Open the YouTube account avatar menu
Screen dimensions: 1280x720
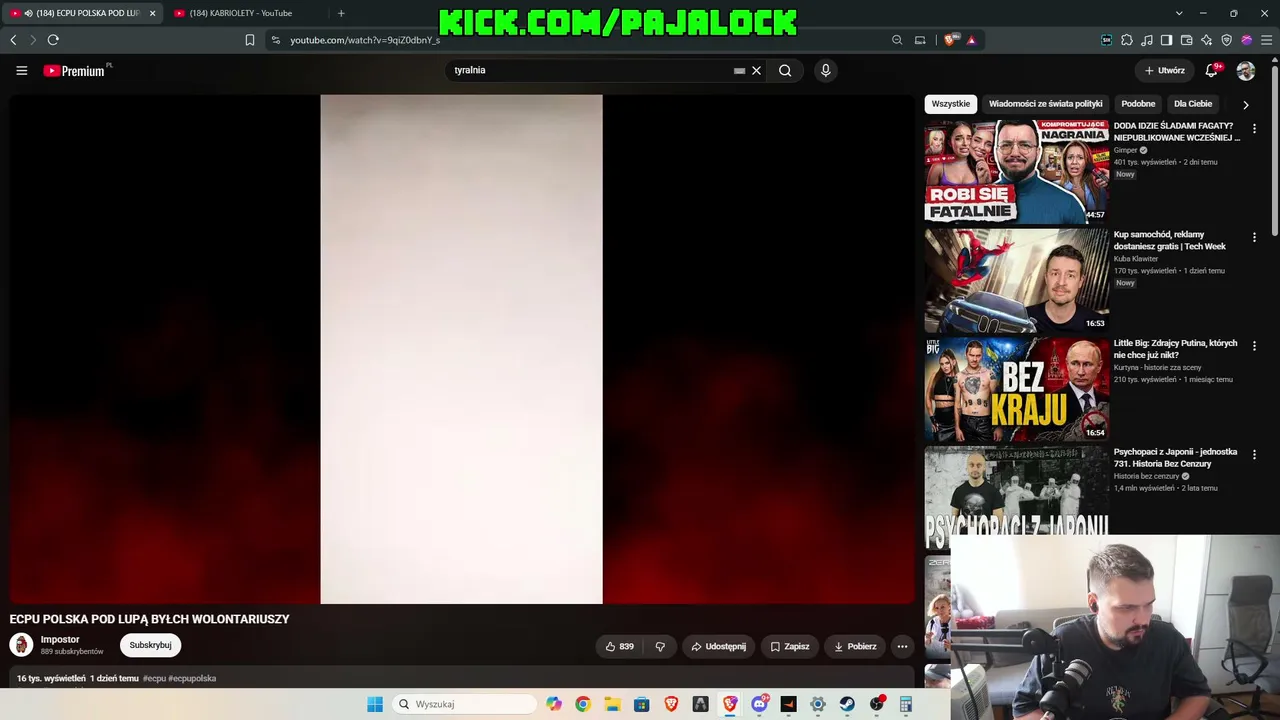tap(1246, 70)
